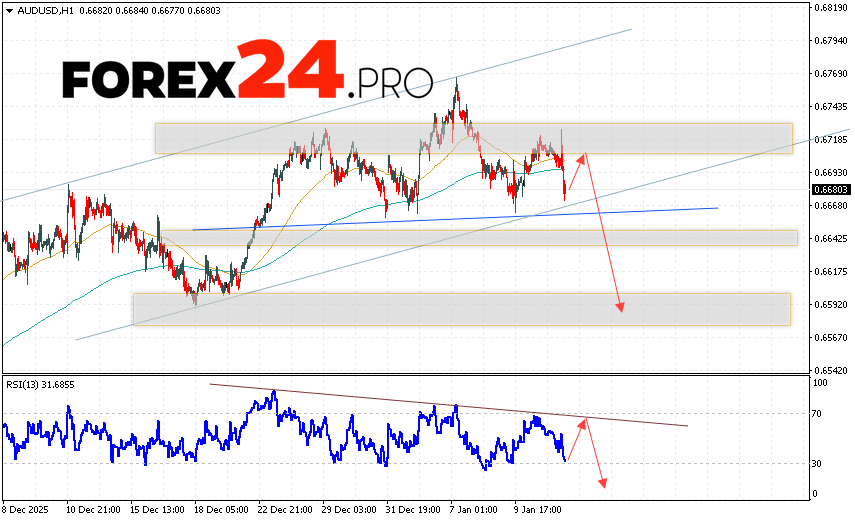Click the 22 Dec 21:00 time axis label
This screenshot has width=855, height=521.
[x=283, y=508]
